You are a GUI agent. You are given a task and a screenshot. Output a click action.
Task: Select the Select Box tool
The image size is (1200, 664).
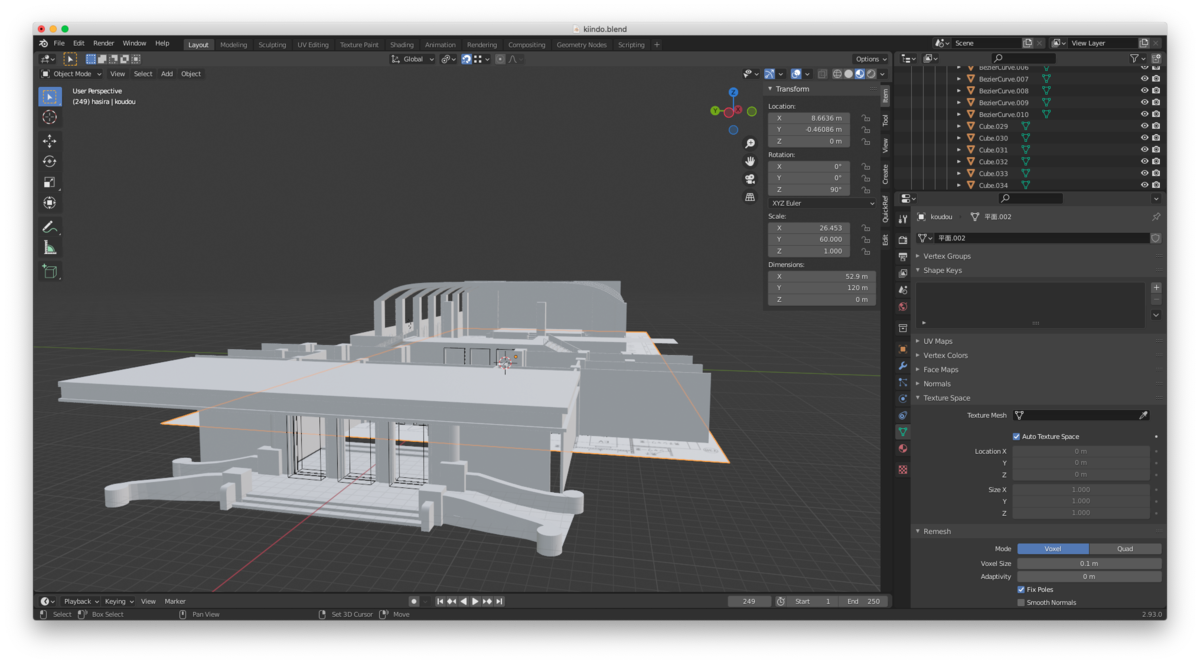pyautogui.click(x=50, y=97)
